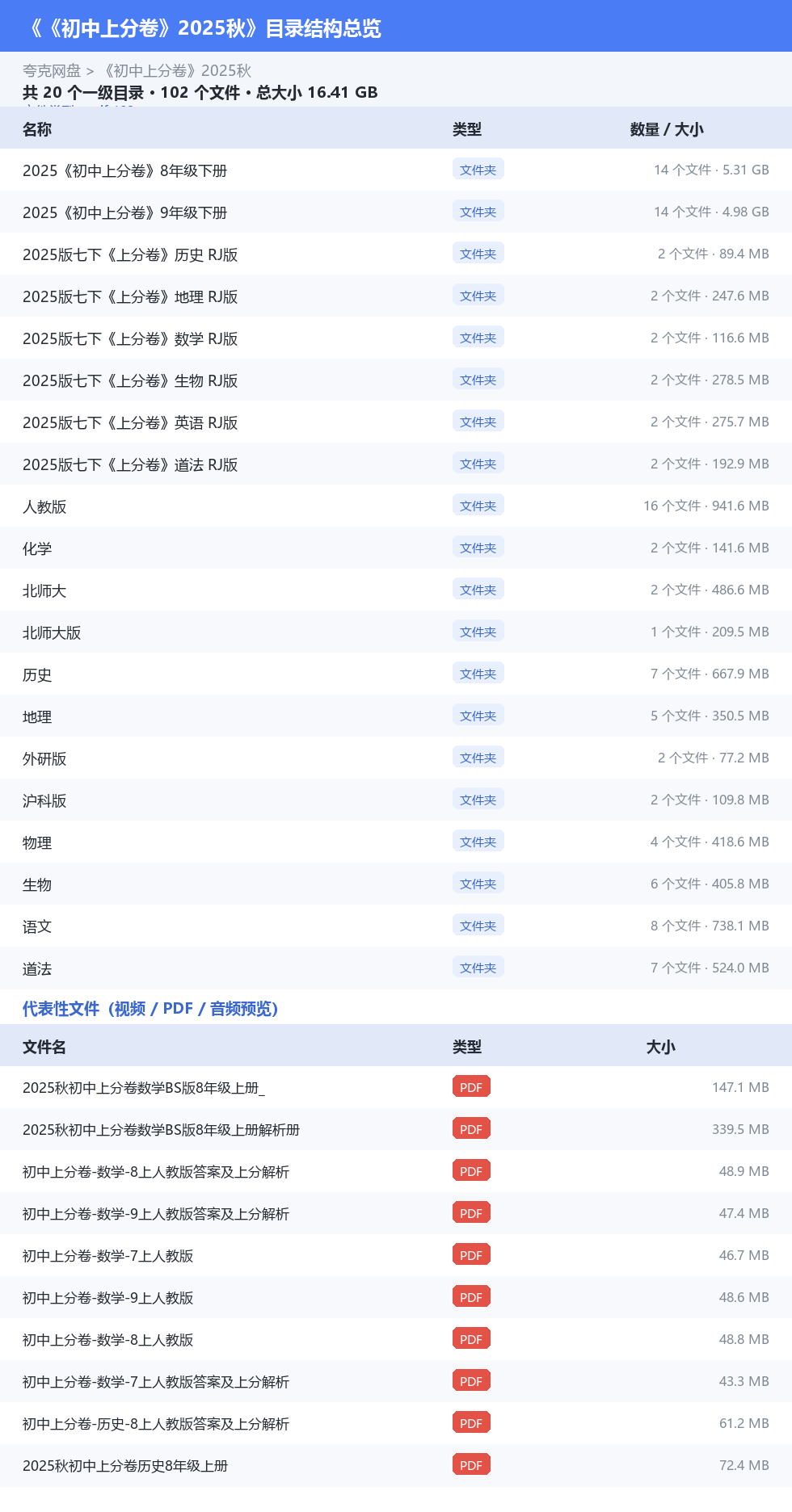This screenshot has height=1512, width=792.
Task: Open file 2025秋初中上分卷数学BS版8年级上册解析册
Action: point(161,1130)
